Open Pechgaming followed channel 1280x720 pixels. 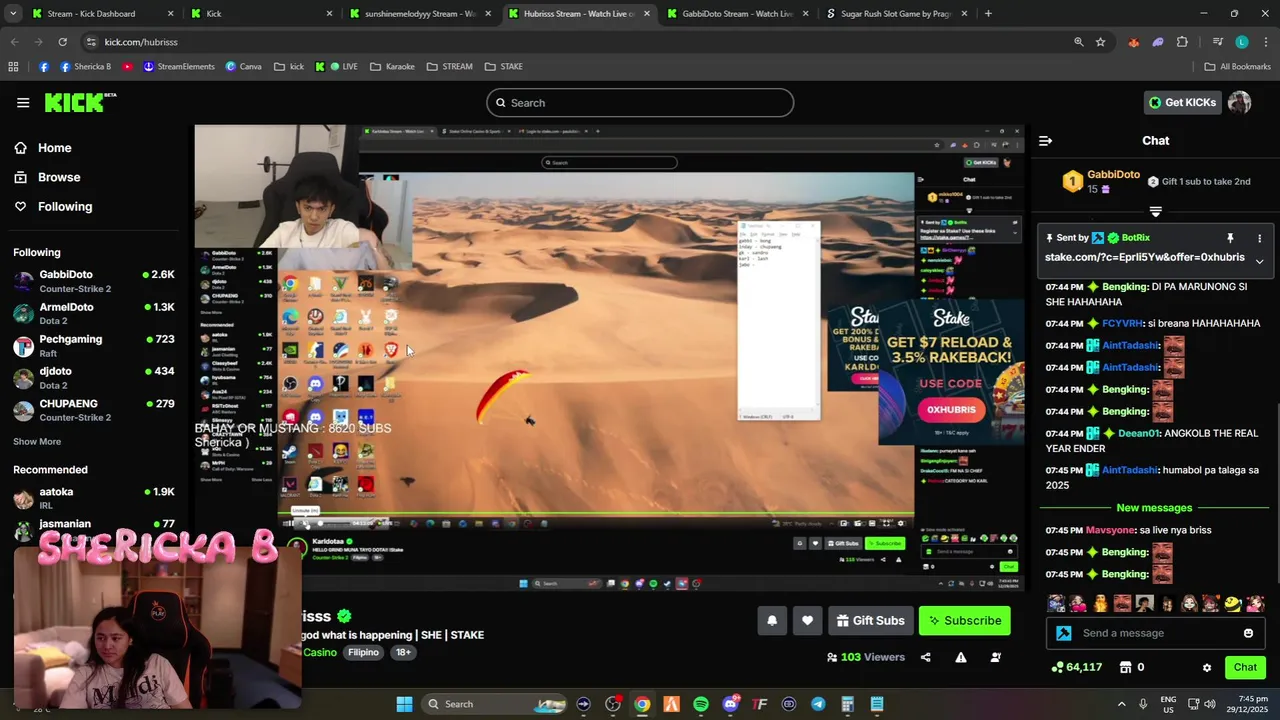[x=94, y=346]
